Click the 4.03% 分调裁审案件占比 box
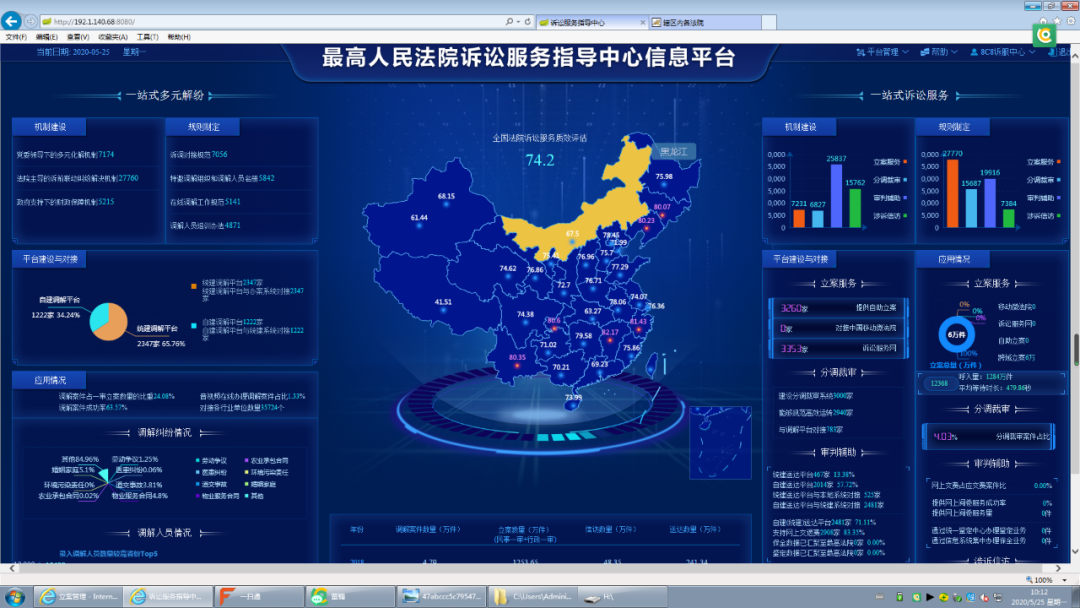This screenshot has width=1080, height=608. (988, 436)
